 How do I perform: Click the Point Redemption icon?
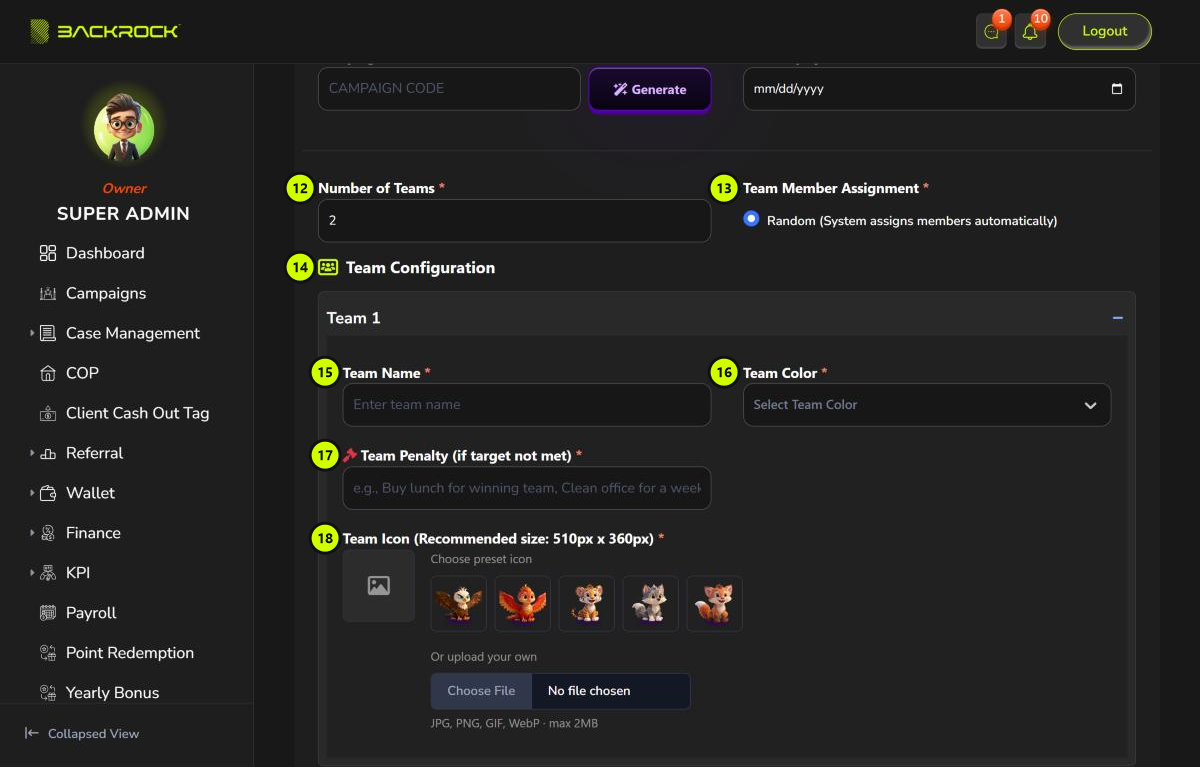point(48,653)
